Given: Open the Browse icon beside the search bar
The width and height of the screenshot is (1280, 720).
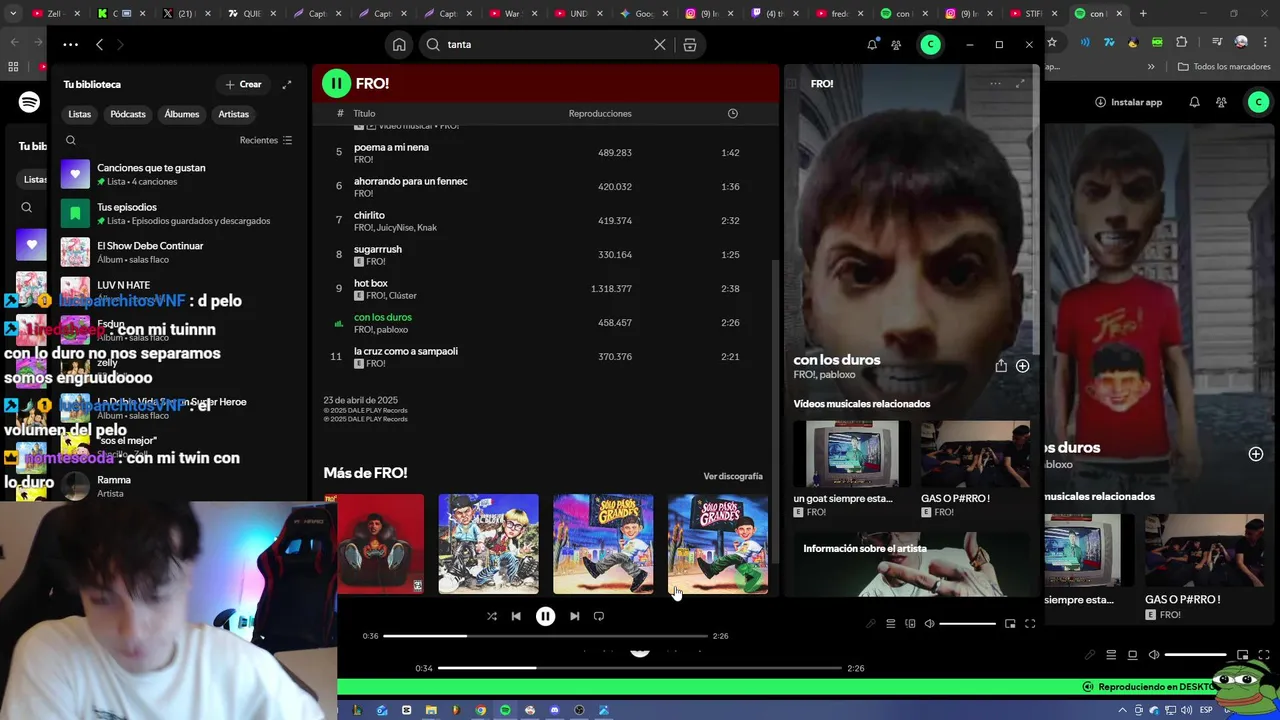Looking at the screenshot, I should [690, 44].
